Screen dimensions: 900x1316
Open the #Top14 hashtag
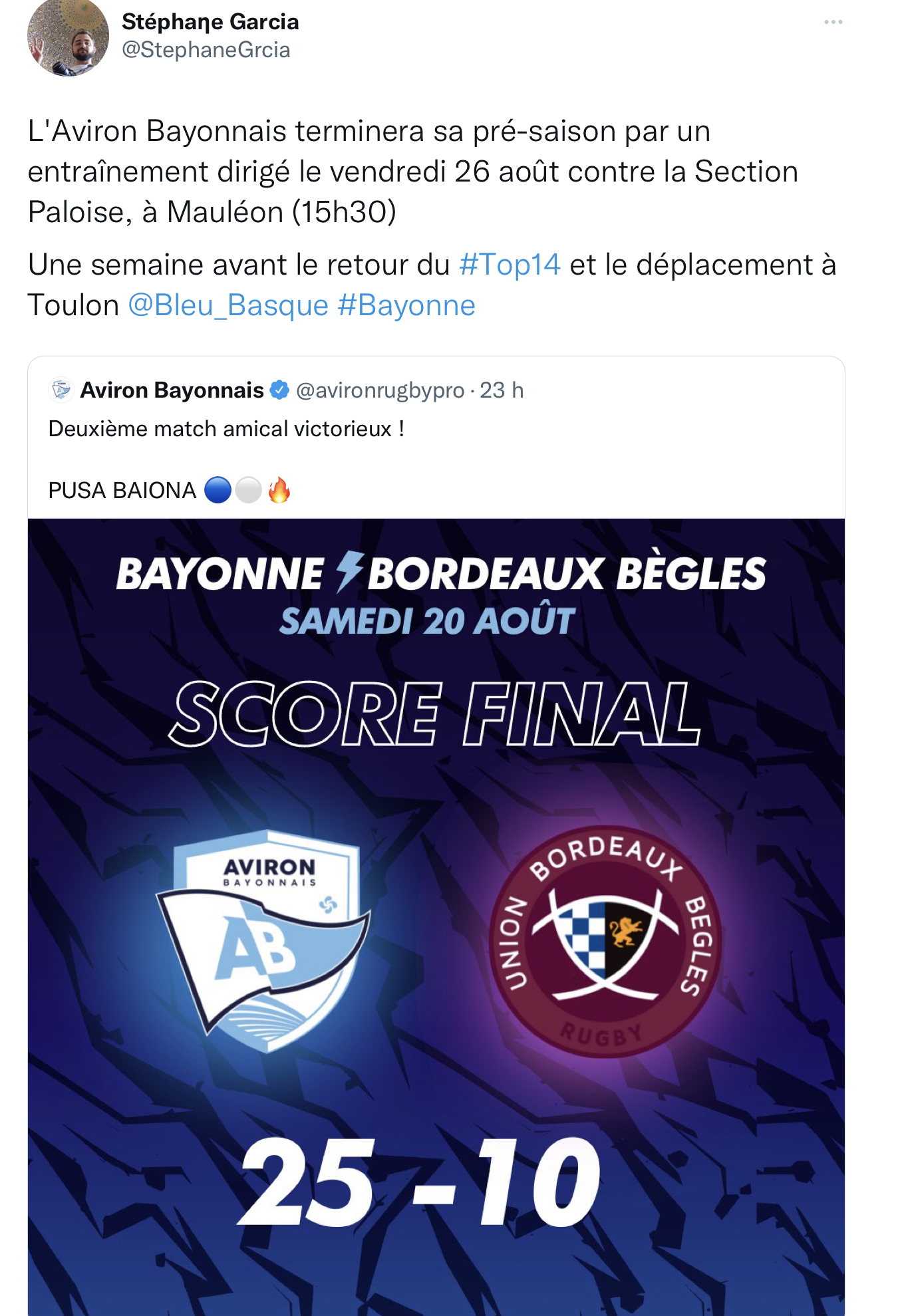[x=510, y=265]
